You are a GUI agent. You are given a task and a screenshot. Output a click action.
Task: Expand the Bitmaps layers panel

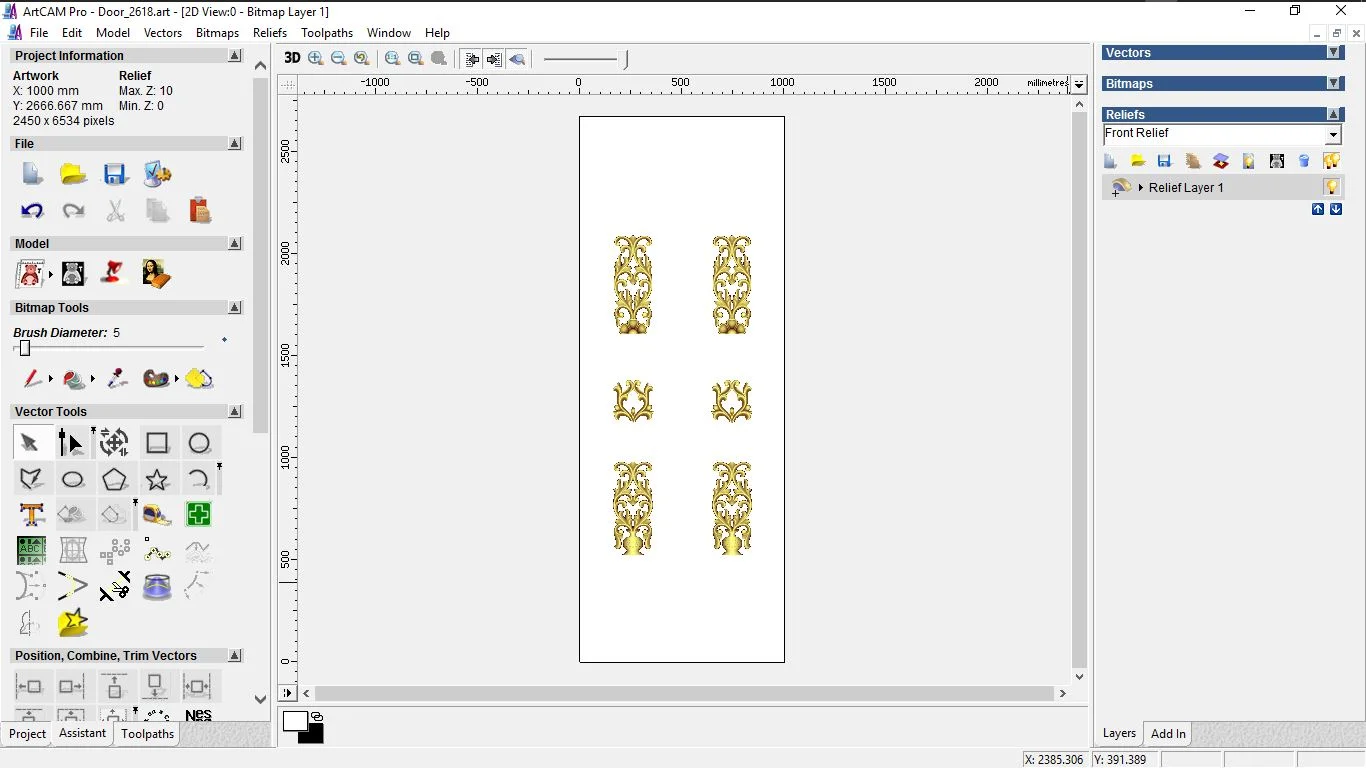[x=1333, y=84]
